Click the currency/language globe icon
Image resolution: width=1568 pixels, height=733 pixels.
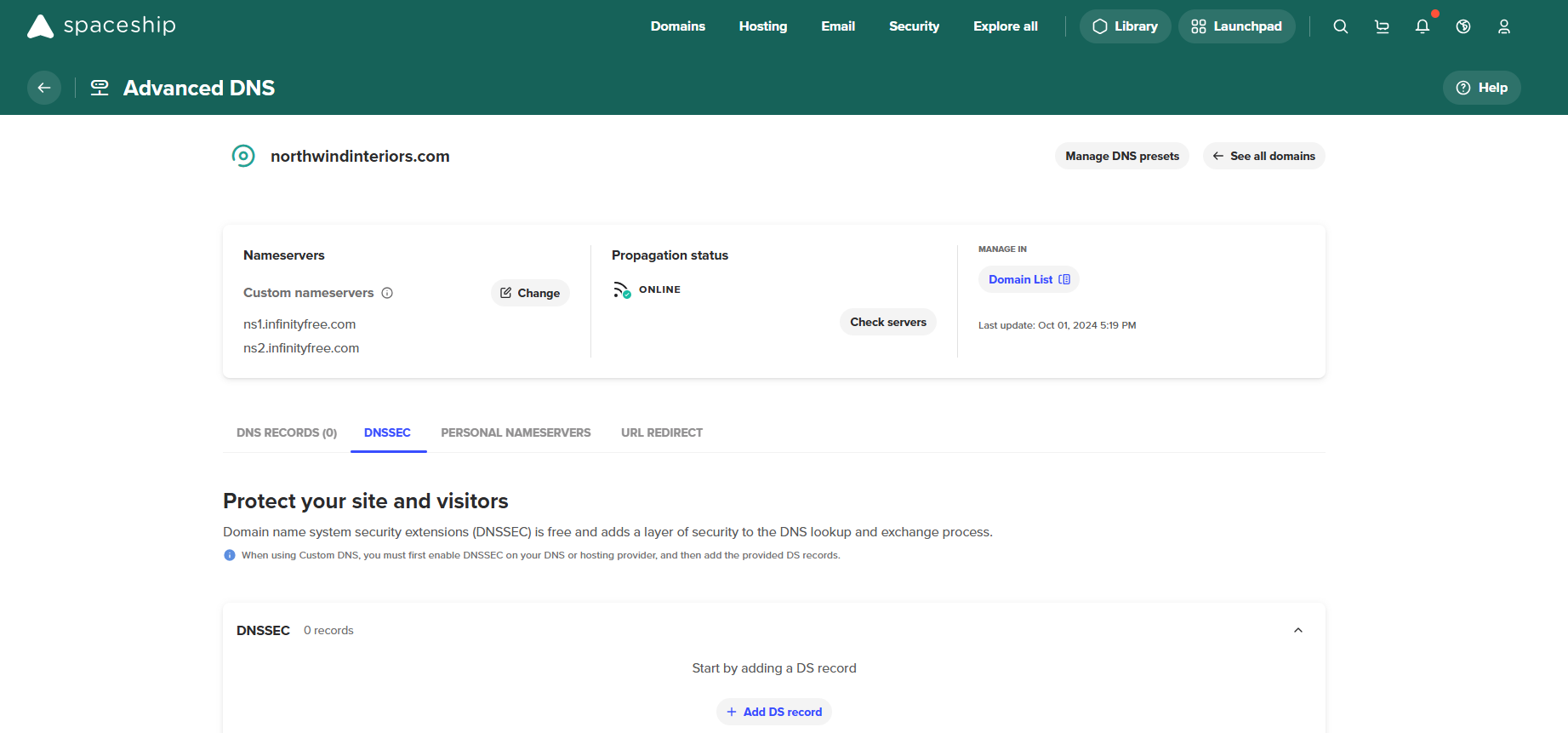pos(1463,26)
